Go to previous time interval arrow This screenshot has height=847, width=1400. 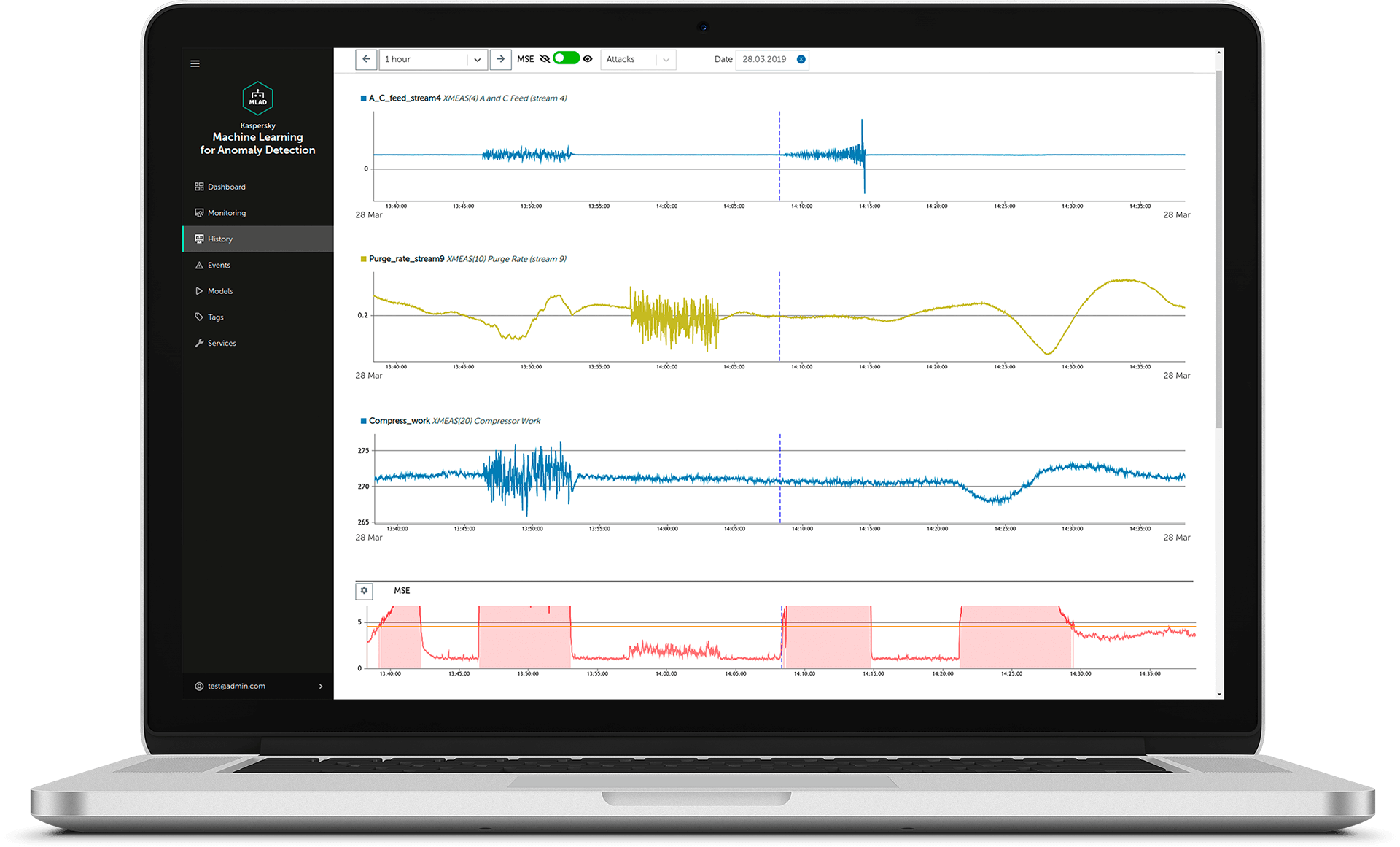[366, 59]
